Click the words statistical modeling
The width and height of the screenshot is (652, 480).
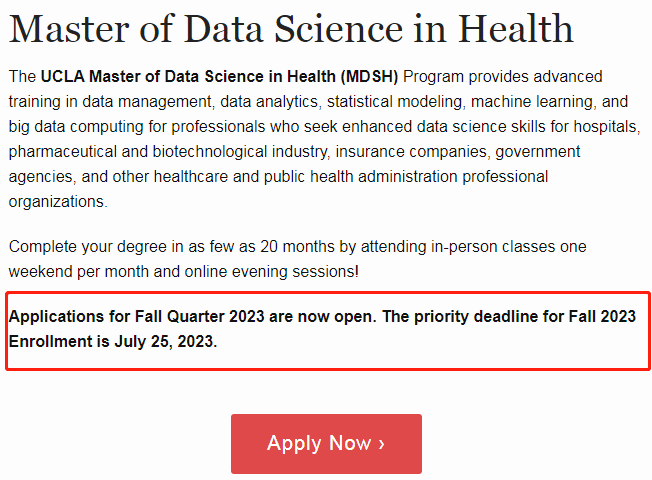pos(394,102)
